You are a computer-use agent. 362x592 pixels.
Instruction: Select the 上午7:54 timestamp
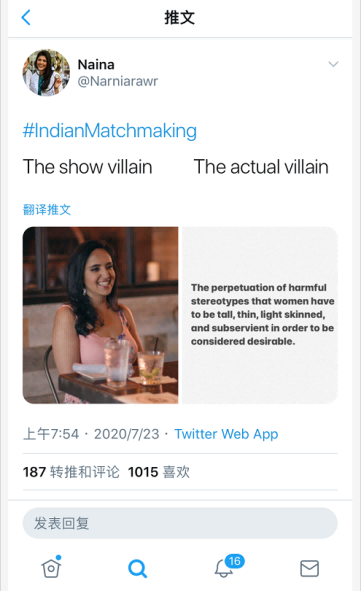(51, 434)
